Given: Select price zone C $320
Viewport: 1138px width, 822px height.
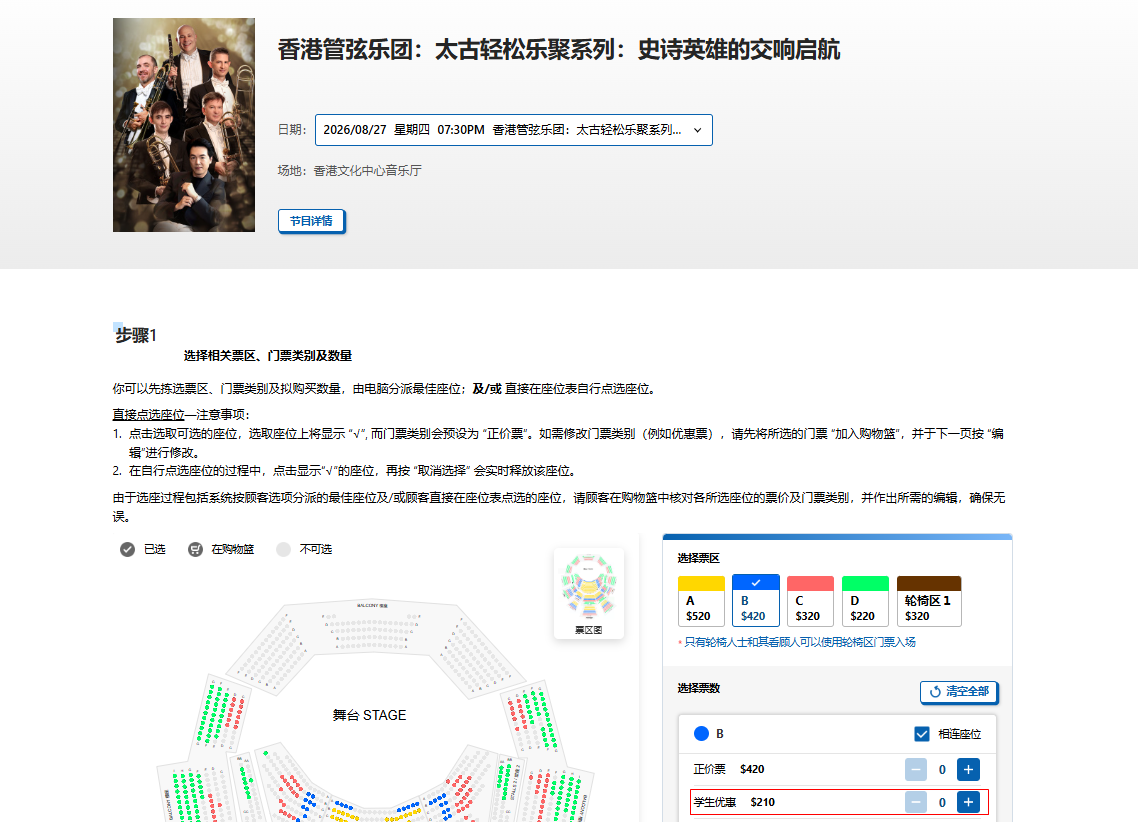Looking at the screenshot, I should 810,601.
